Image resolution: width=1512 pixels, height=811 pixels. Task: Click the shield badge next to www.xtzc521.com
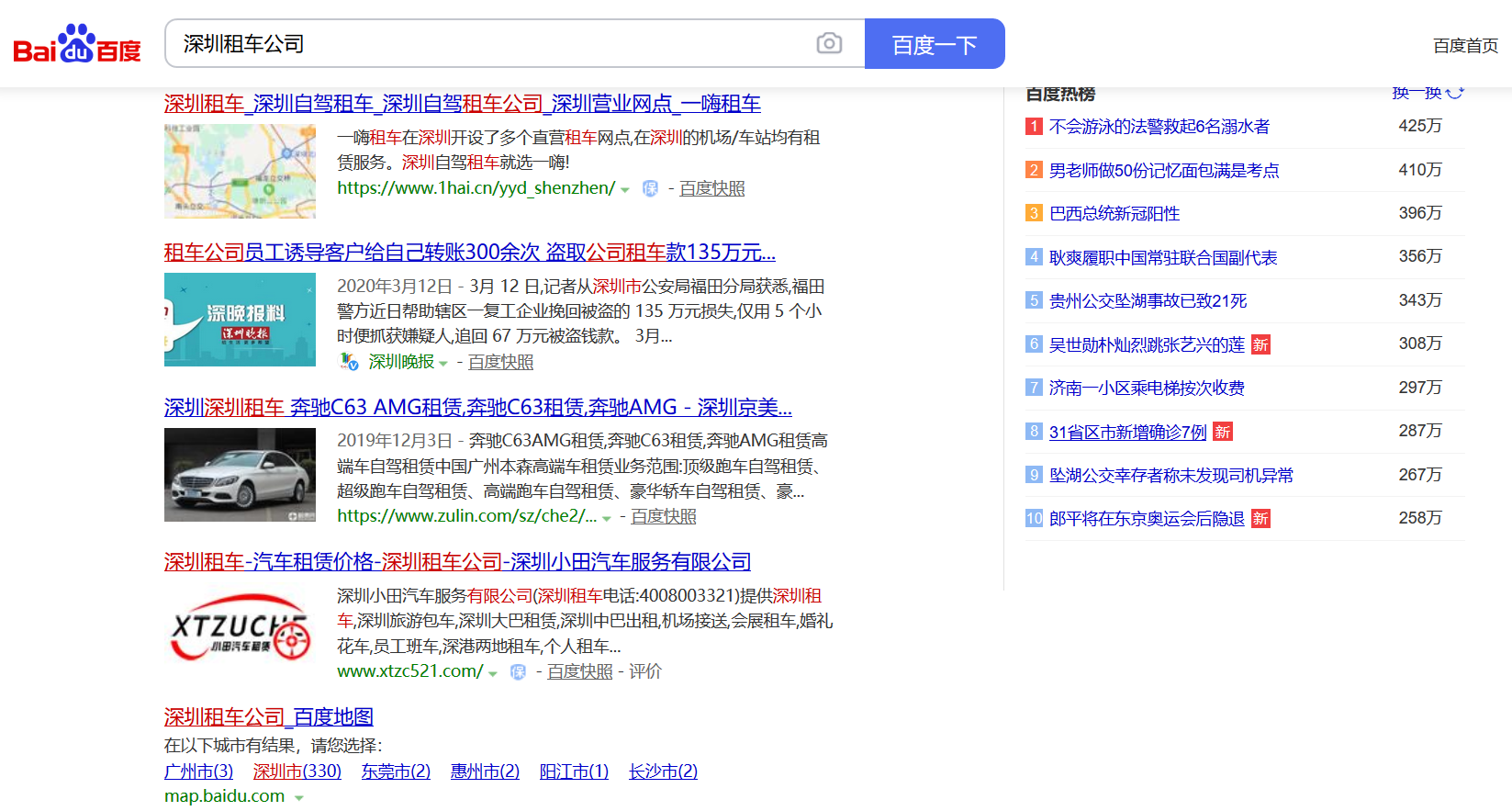[518, 672]
